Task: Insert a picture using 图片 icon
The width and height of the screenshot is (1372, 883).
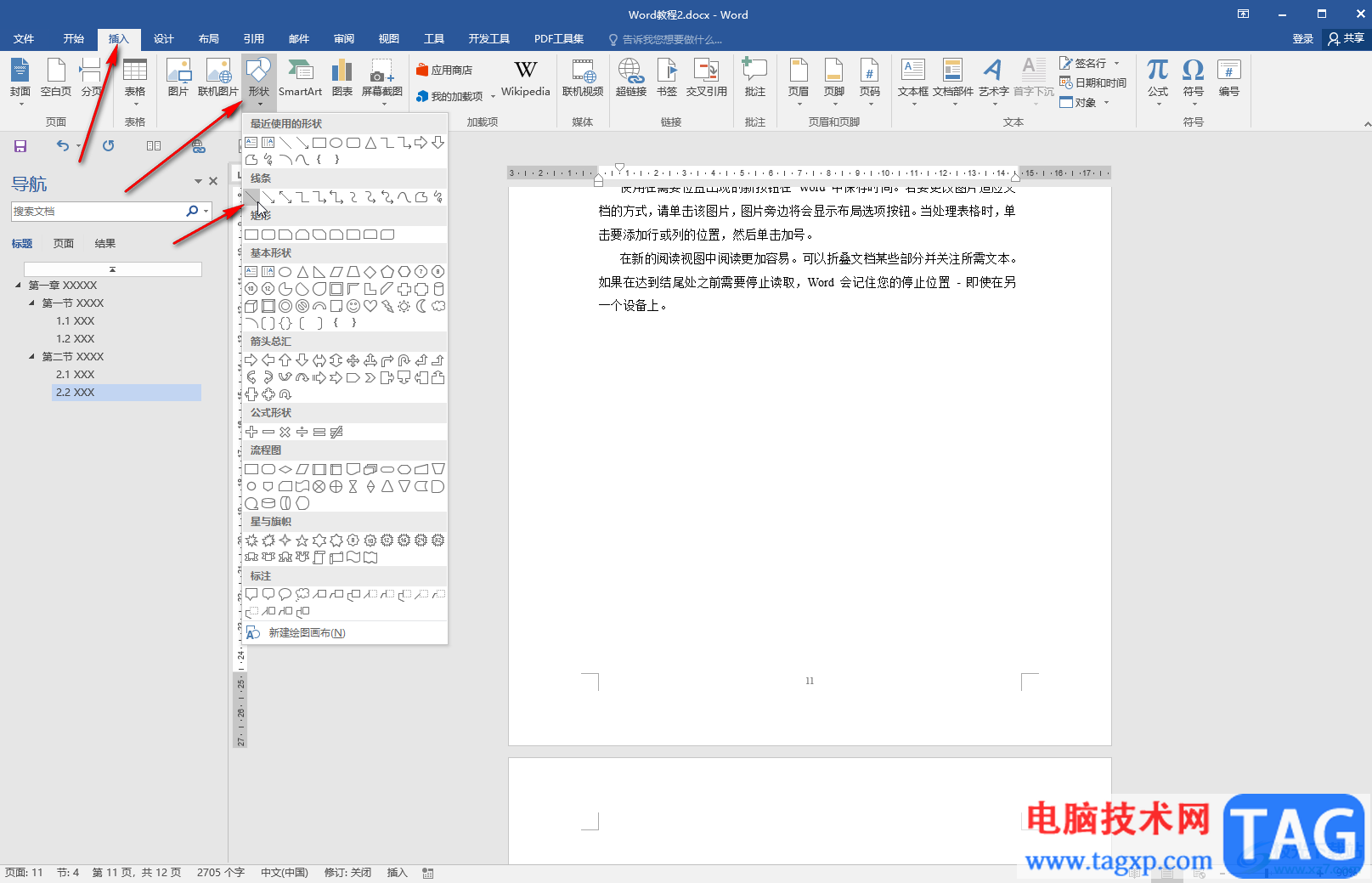Action: click(178, 77)
